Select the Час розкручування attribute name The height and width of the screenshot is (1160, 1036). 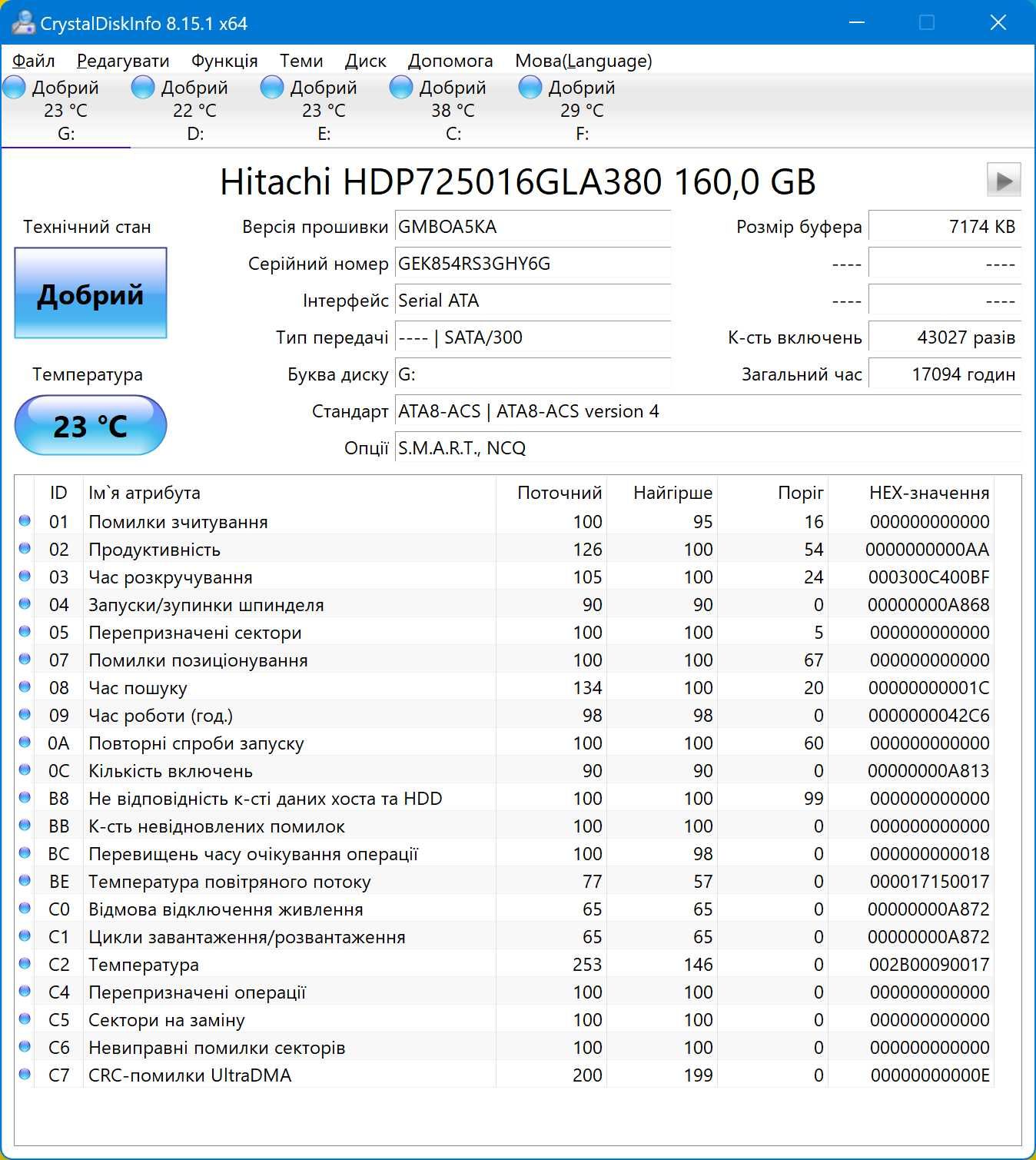(171, 577)
